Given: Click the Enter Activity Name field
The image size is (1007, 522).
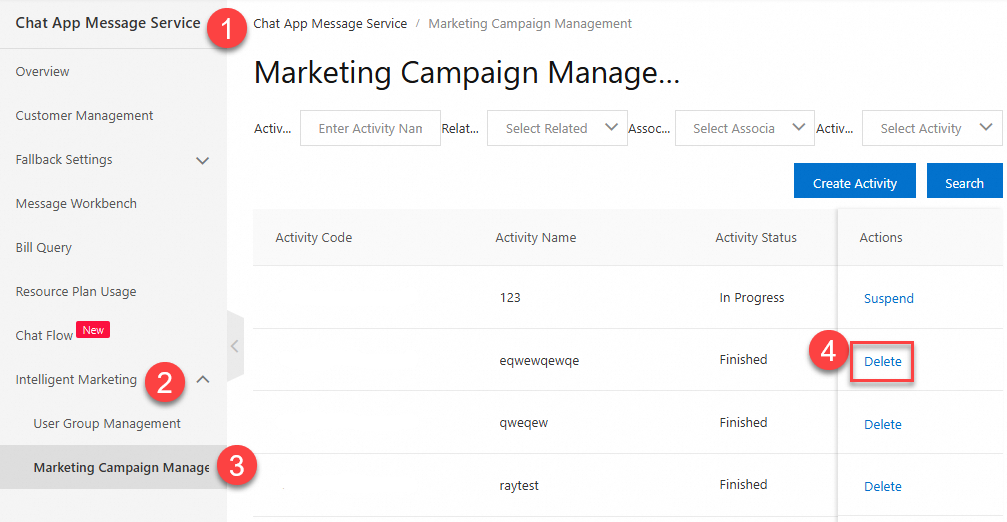Looking at the screenshot, I should point(370,128).
